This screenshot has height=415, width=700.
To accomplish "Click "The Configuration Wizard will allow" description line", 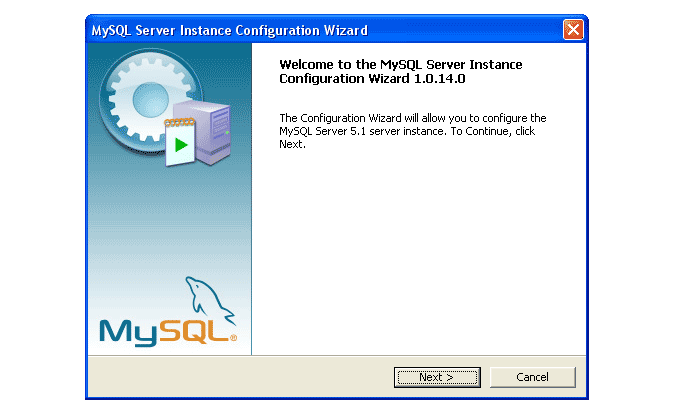I will (412, 118).
